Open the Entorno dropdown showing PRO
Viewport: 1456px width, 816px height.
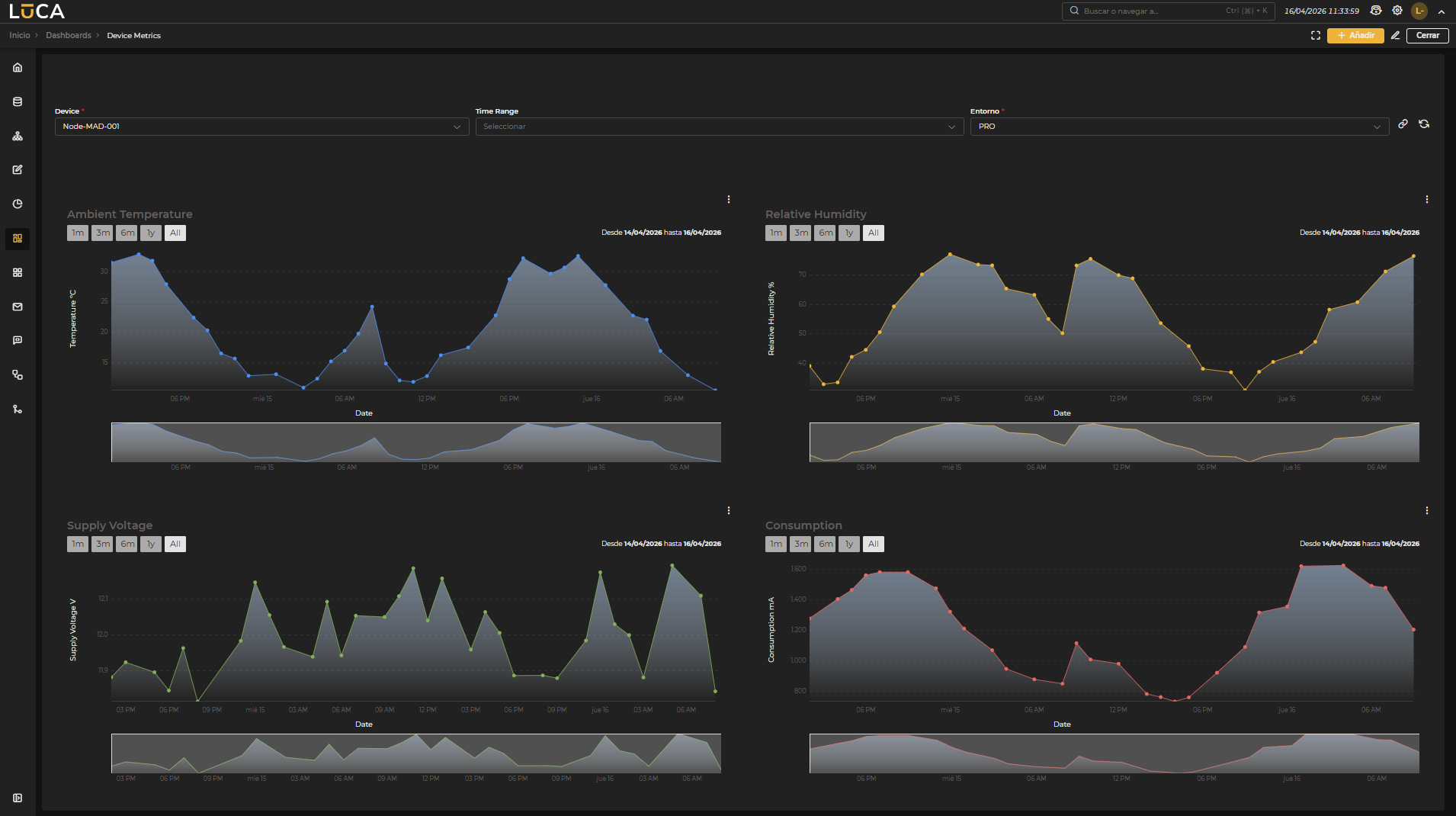tap(1179, 127)
